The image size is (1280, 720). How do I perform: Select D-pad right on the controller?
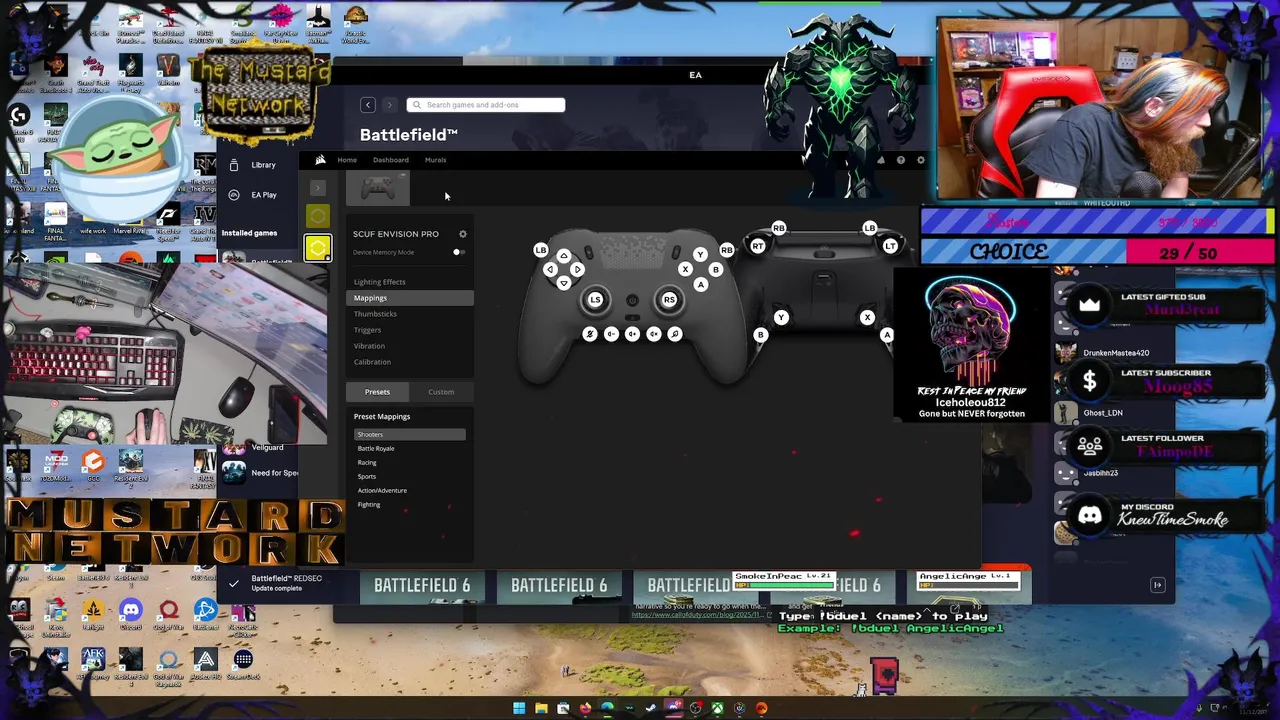tap(578, 270)
